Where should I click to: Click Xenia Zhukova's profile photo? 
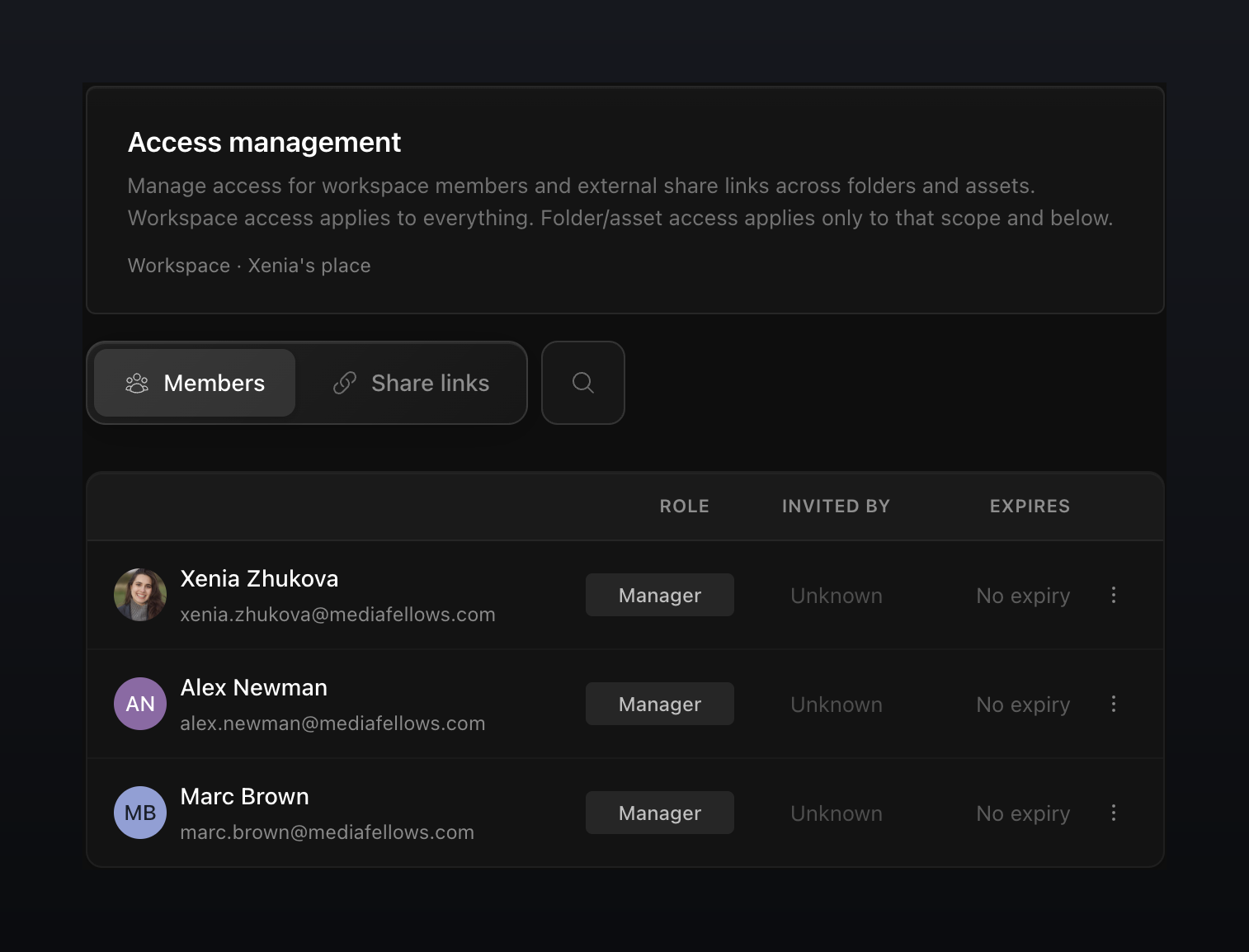140,595
